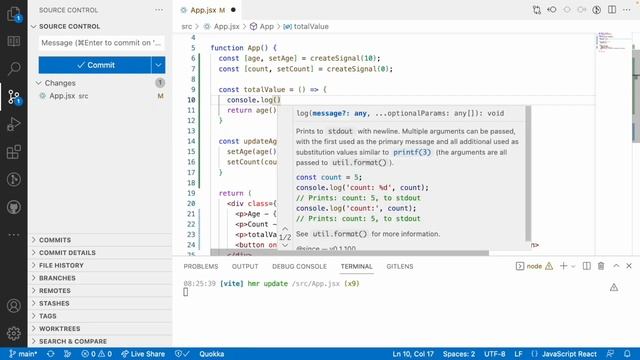This screenshot has height=360, width=640.
Task: Open App.jsx in the Changes list
Action: (101, 96)
